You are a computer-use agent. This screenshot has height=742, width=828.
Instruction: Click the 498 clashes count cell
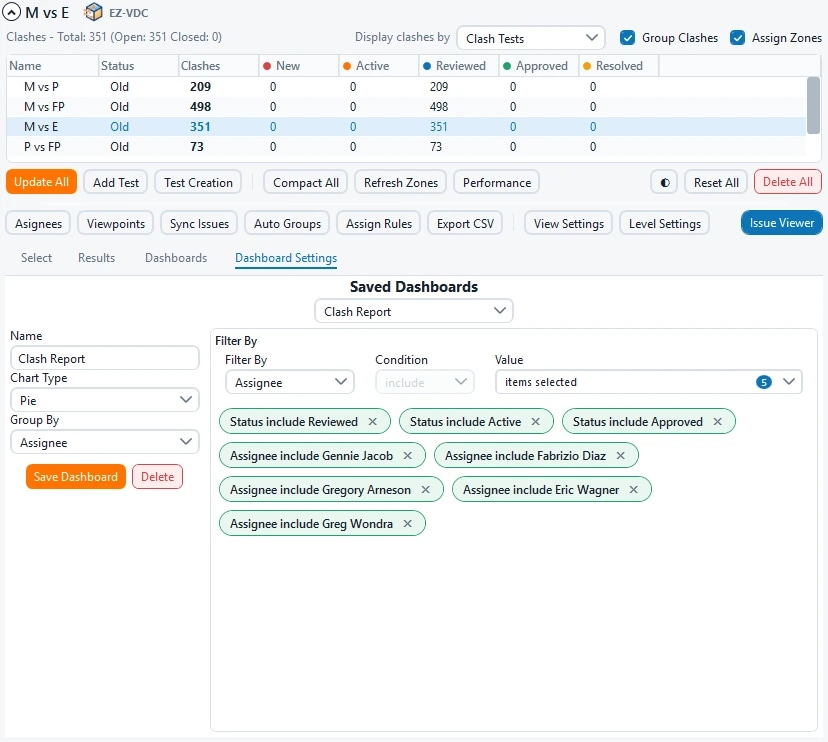click(x=201, y=107)
